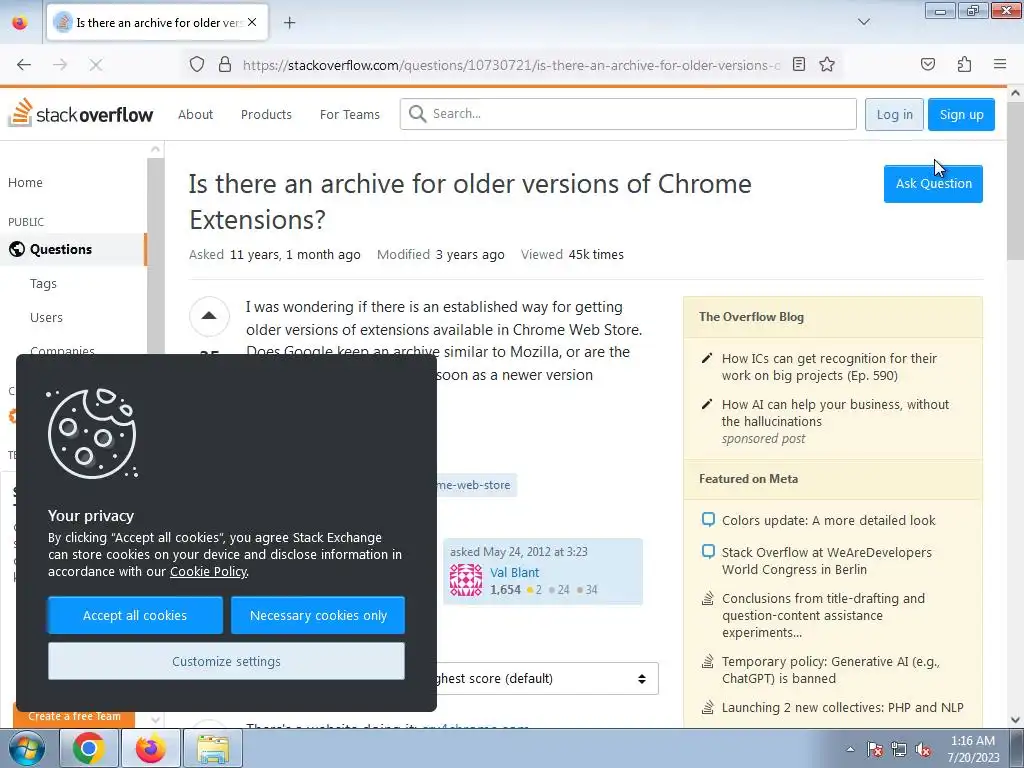Open the tracking protection shield icon

(x=197, y=64)
